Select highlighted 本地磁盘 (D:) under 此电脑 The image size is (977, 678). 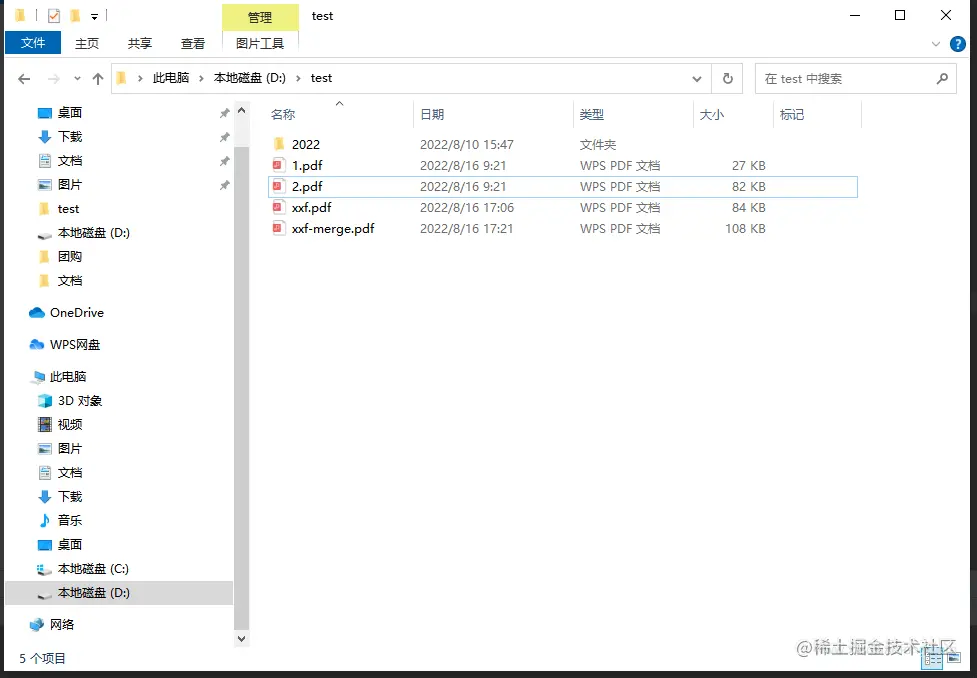(118, 593)
